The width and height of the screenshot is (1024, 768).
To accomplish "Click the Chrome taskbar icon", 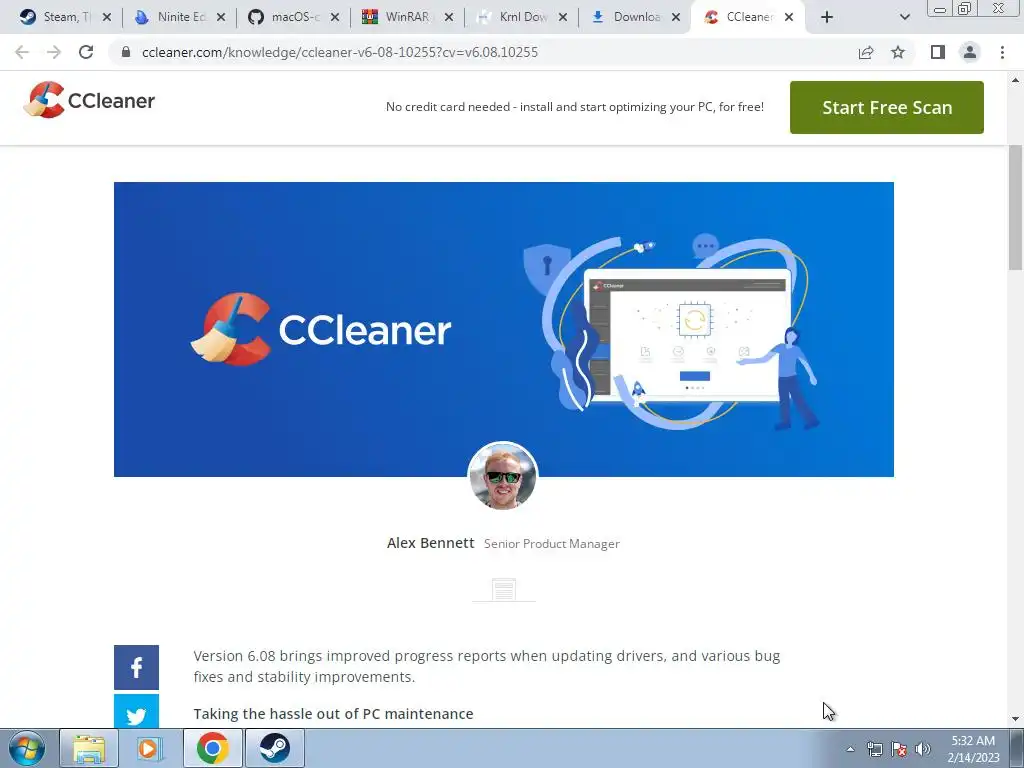I will [212, 748].
